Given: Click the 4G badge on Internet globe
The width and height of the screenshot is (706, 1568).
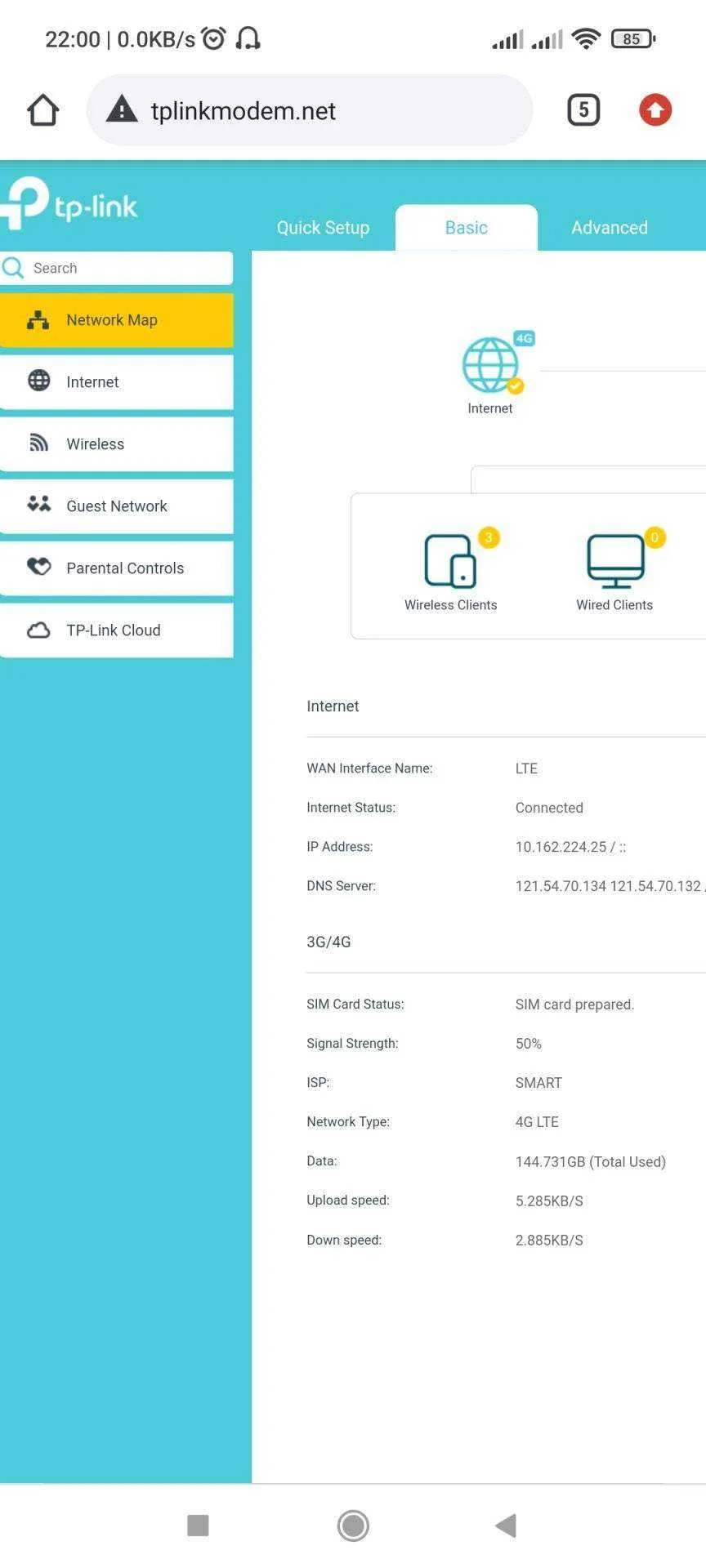Looking at the screenshot, I should (x=524, y=338).
